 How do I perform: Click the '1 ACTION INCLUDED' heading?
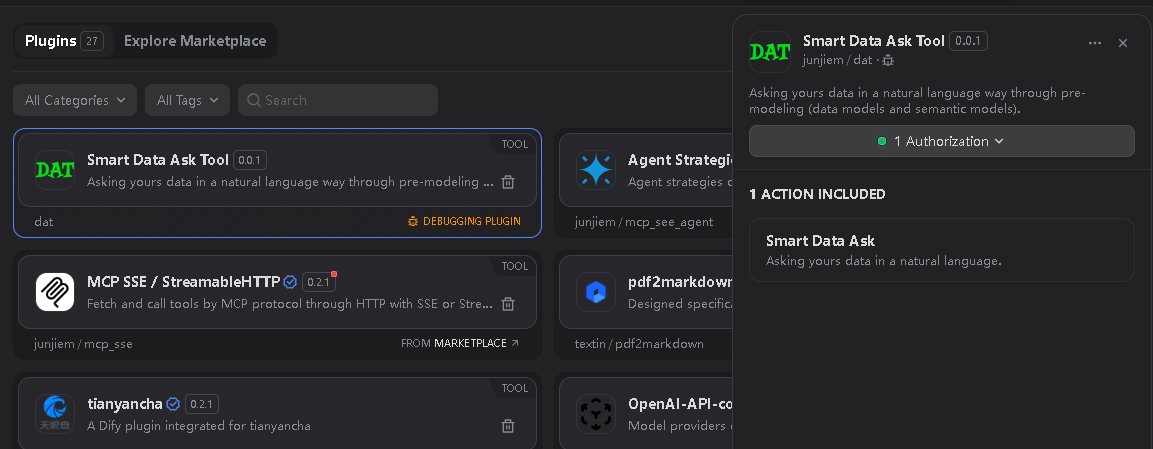pyautogui.click(x=817, y=194)
